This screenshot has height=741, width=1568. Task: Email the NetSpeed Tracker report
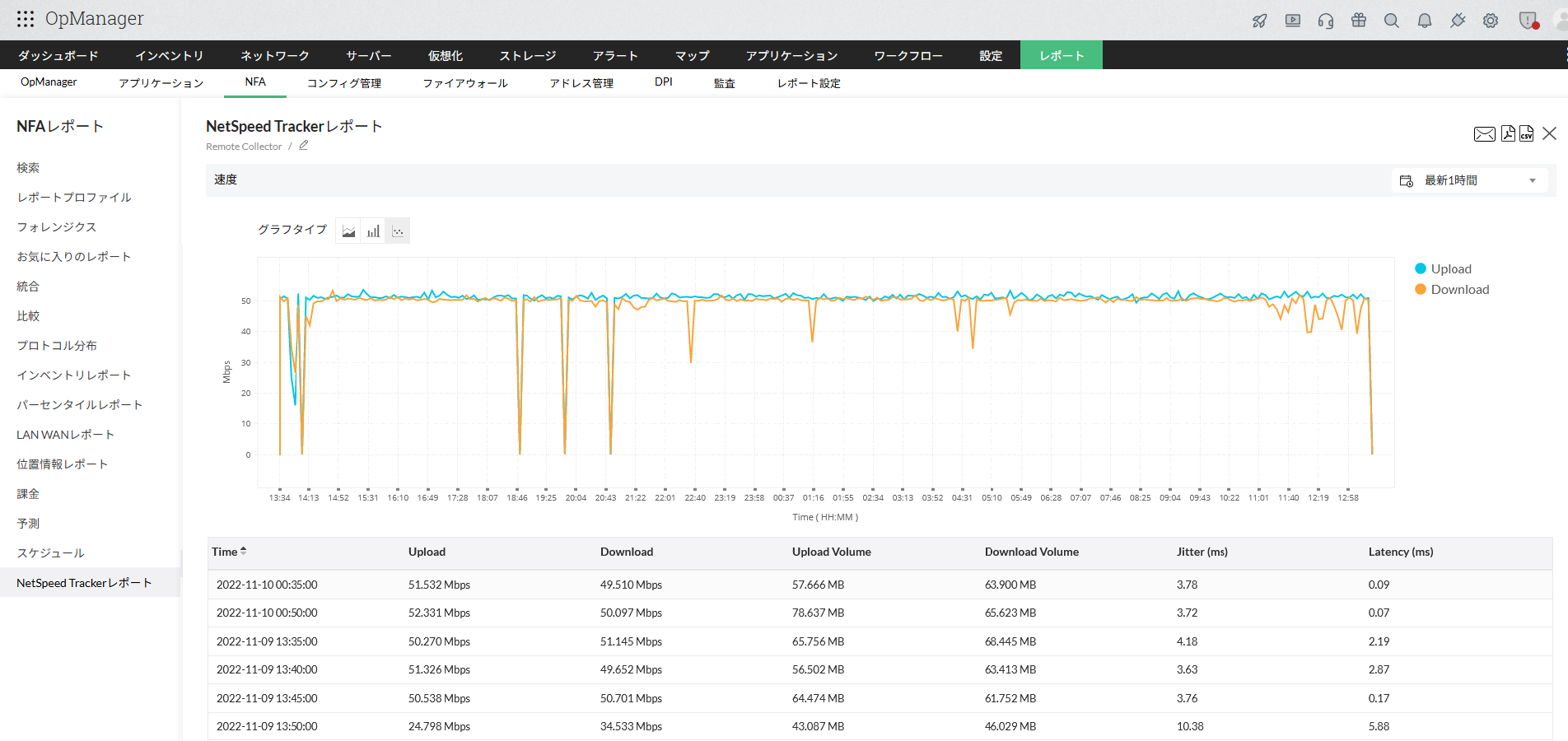click(x=1485, y=134)
